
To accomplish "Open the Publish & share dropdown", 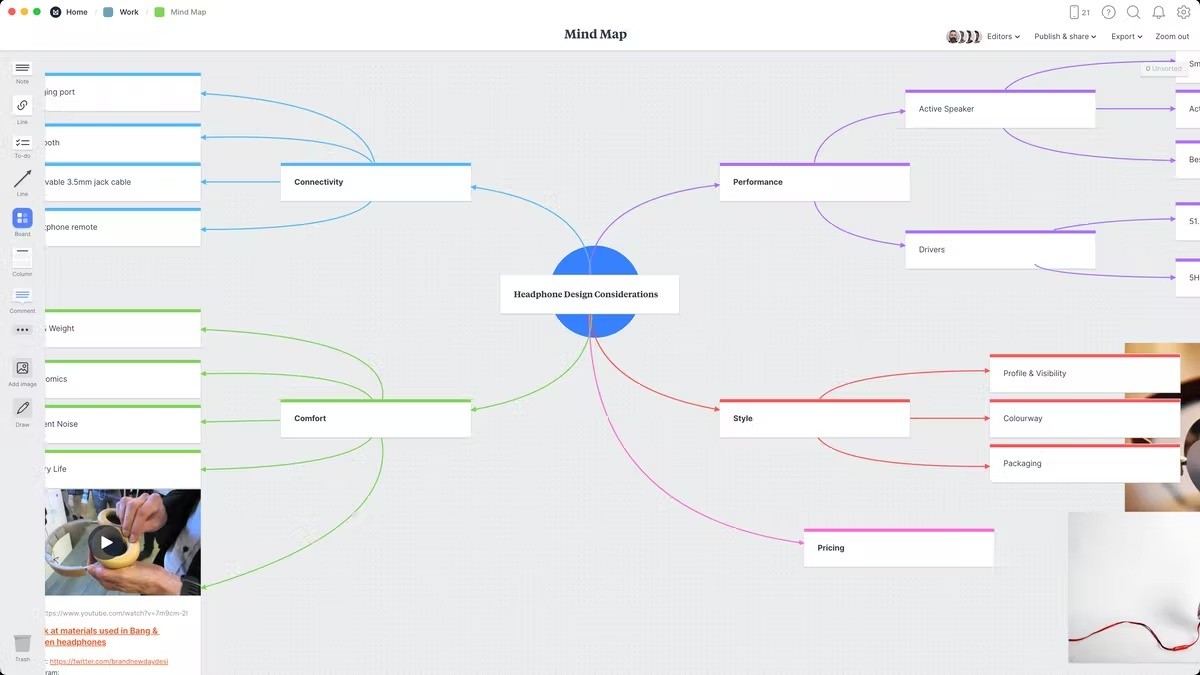I will click(x=1065, y=36).
